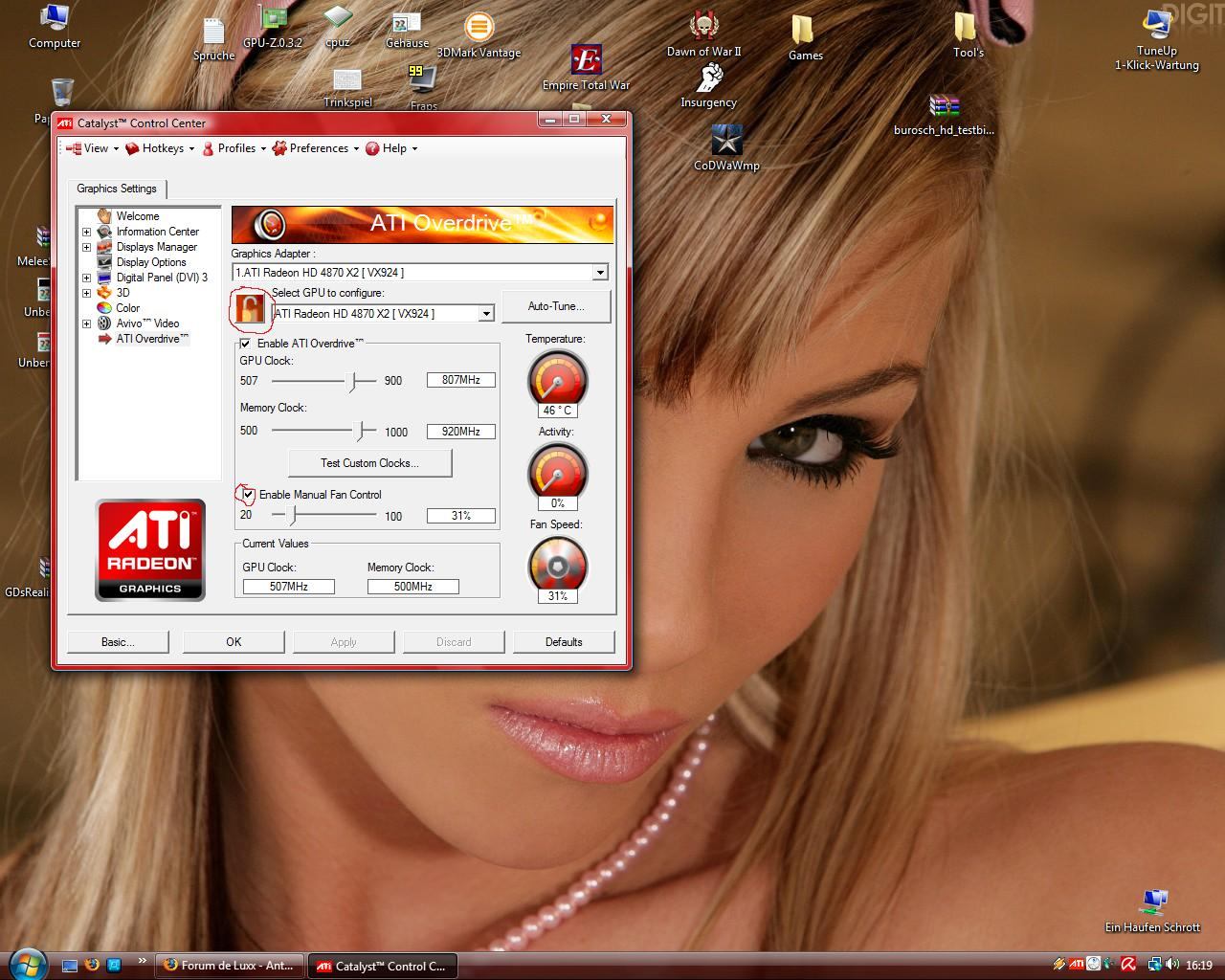Select Display Options in the settings tree
Screen dimensions: 1225x980
click(151, 262)
